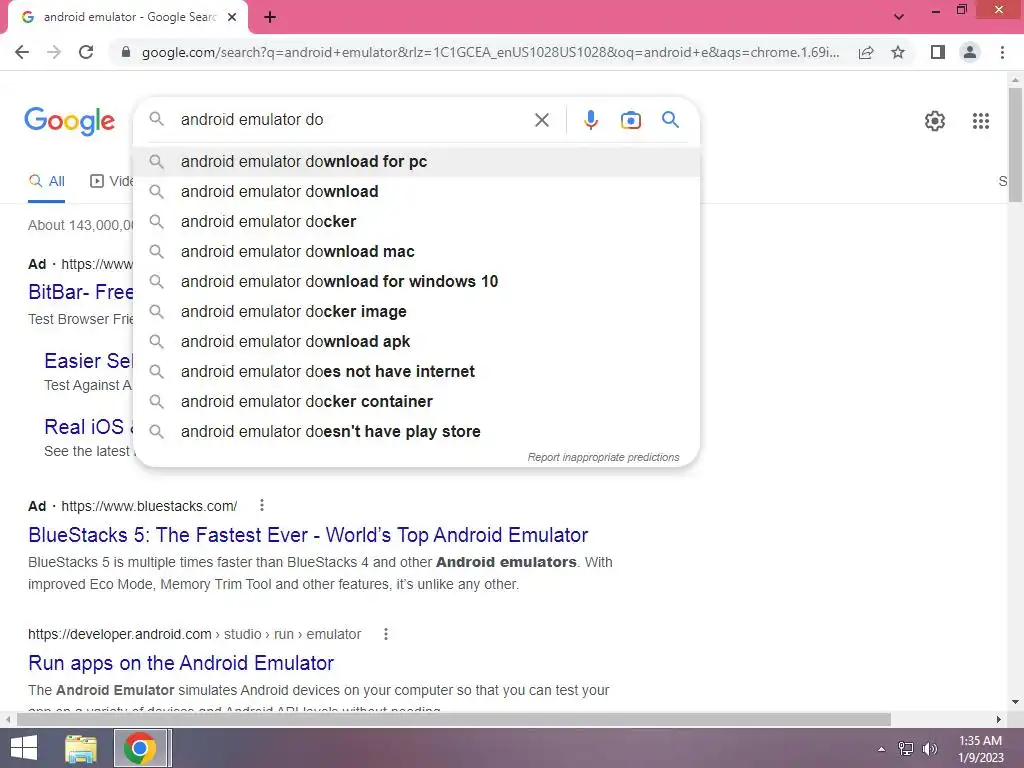Viewport: 1024px width, 768px height.
Task: Select suggestion android emulator download
Action: (x=417, y=191)
